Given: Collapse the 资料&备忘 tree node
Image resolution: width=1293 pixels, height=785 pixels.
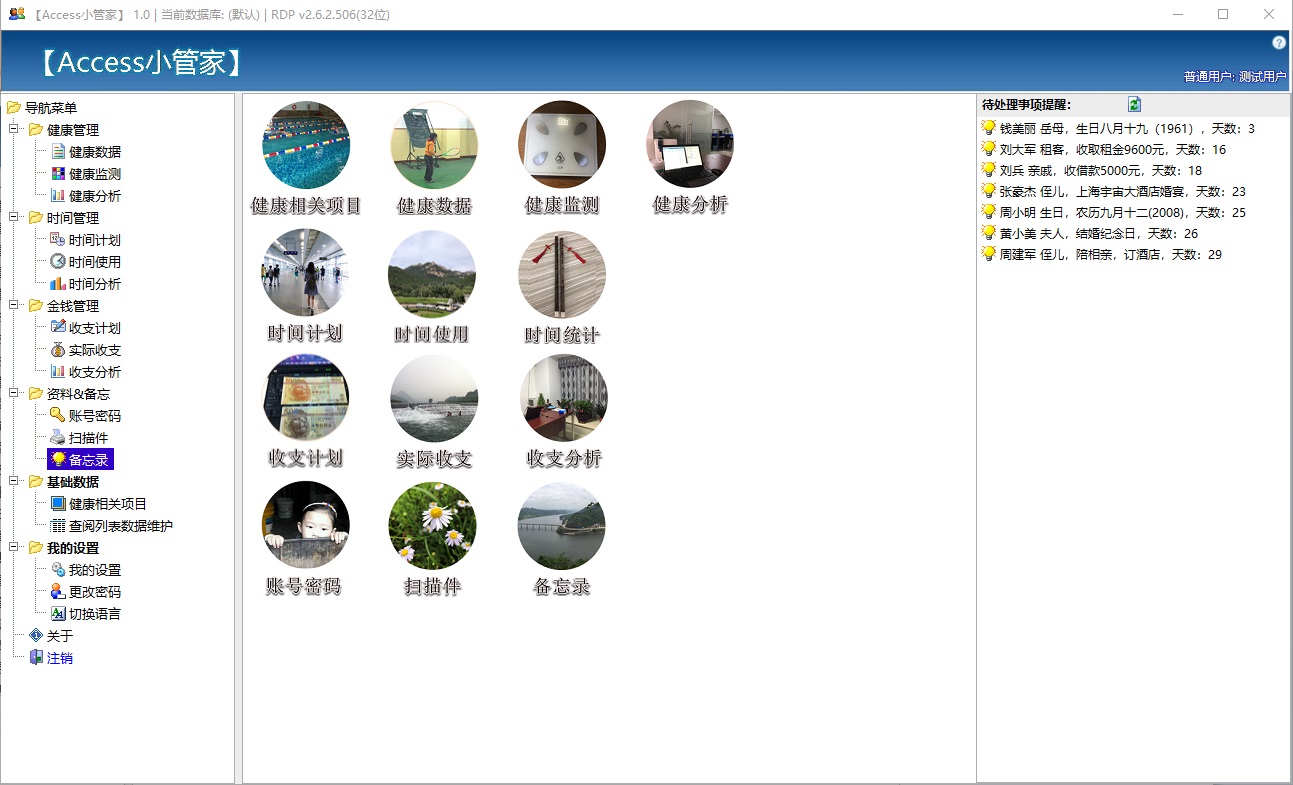Looking at the screenshot, I should [x=14, y=393].
